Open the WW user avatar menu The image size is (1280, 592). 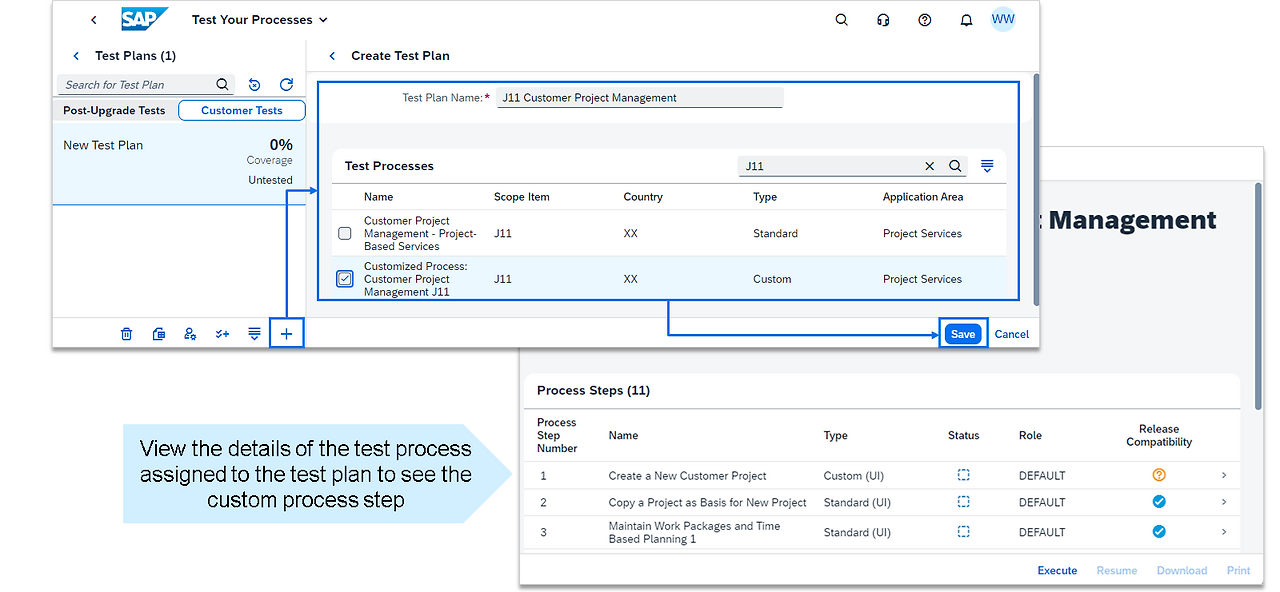click(1003, 19)
